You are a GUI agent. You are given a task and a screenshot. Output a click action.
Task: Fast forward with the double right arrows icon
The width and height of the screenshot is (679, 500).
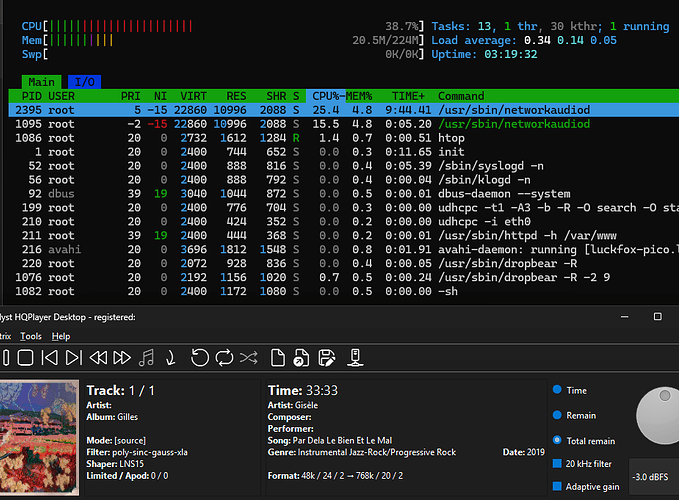(122, 358)
